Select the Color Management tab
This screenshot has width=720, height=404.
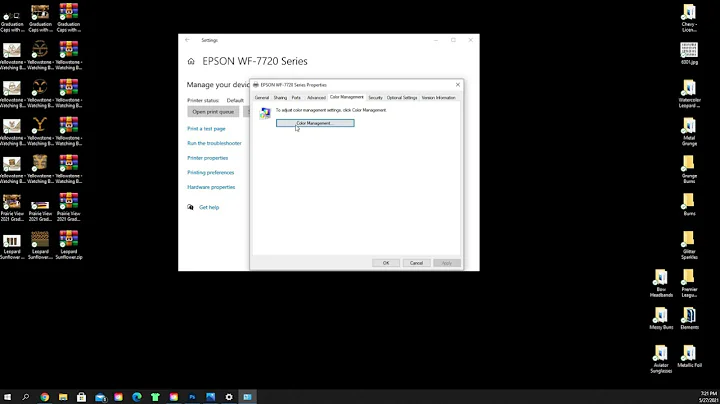pyautogui.click(x=346, y=97)
